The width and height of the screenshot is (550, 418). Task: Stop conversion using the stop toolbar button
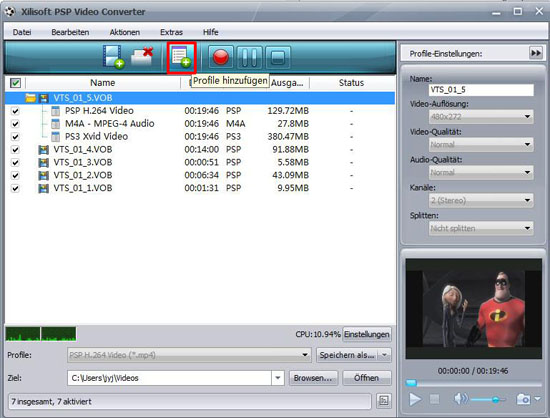point(278,58)
